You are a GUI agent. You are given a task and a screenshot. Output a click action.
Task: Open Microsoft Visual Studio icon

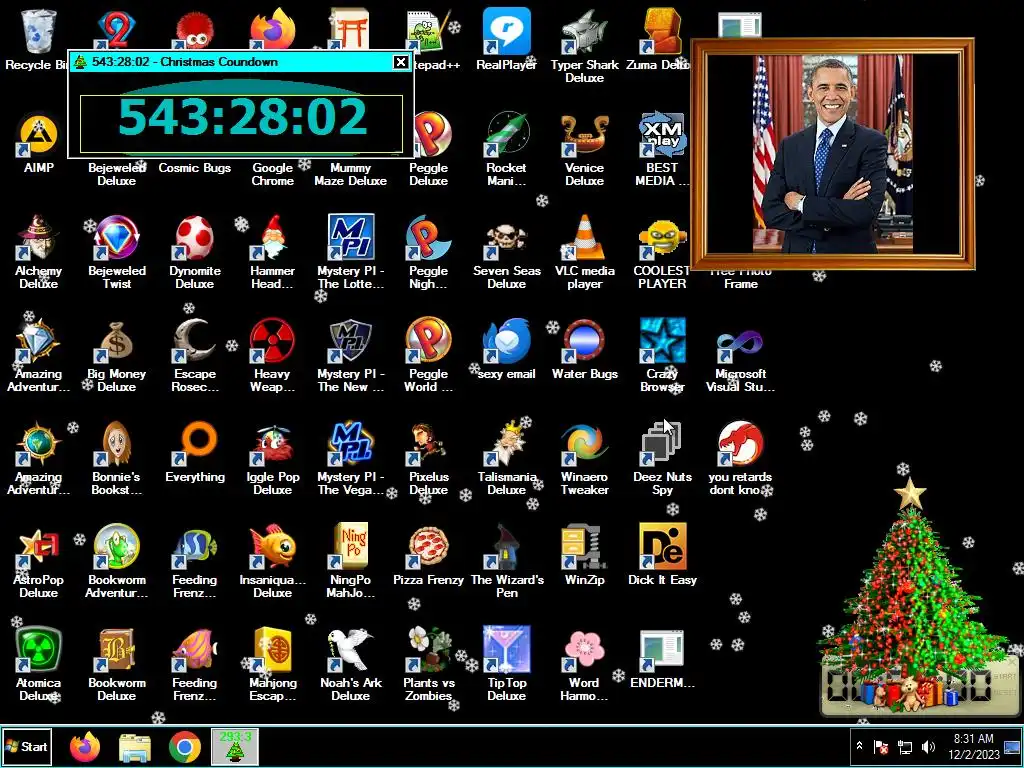pos(740,342)
